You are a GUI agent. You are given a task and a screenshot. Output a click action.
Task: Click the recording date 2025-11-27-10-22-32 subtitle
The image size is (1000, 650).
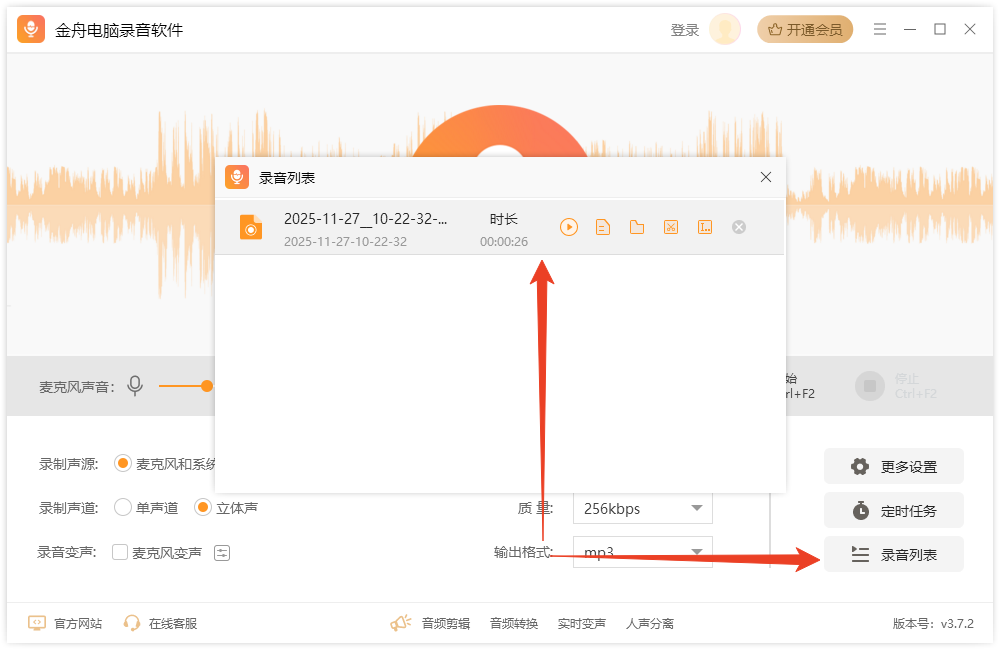point(345,242)
